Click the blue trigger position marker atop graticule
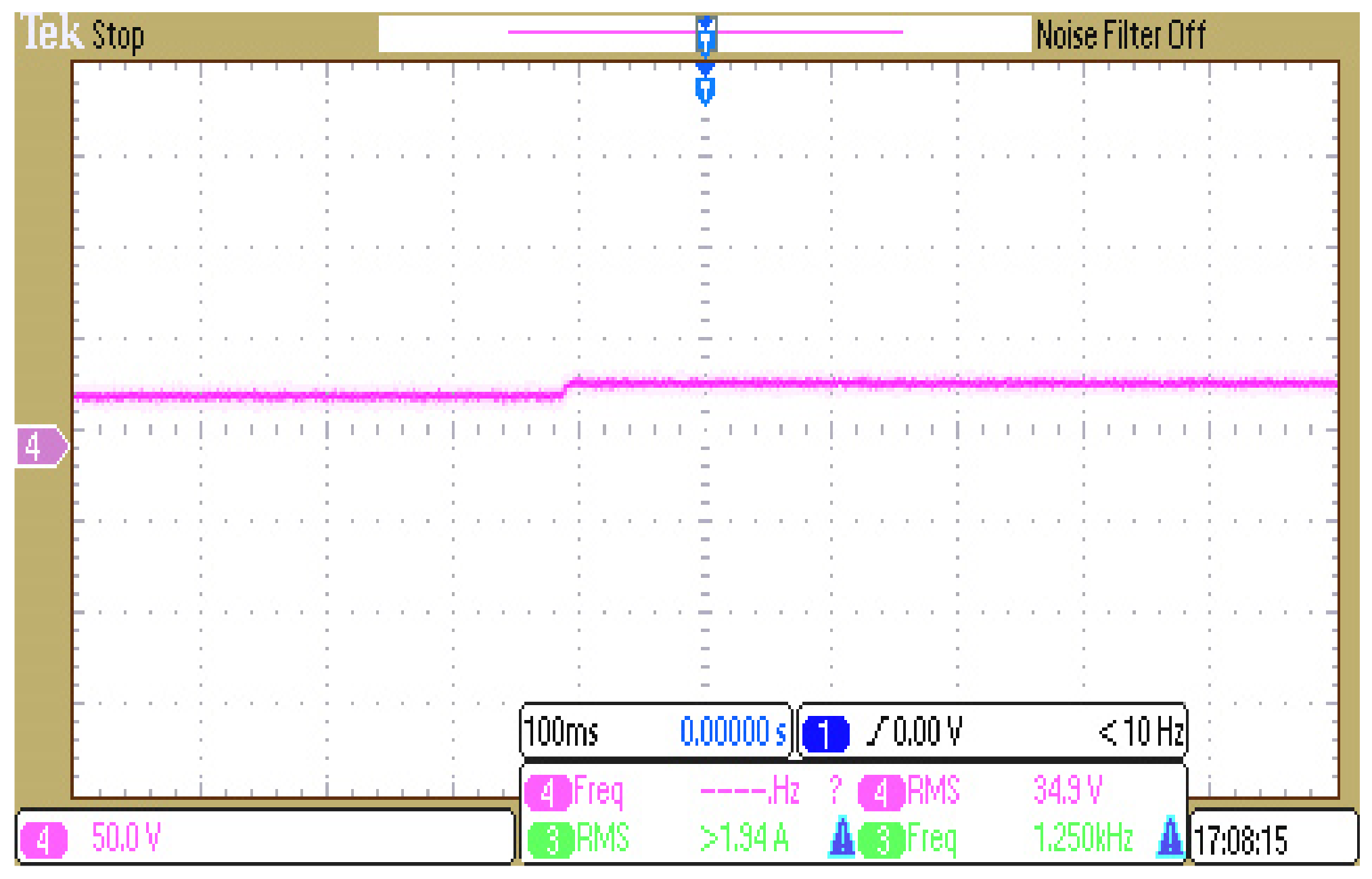Image resolution: width=1372 pixels, height=879 pixels. coord(705,88)
